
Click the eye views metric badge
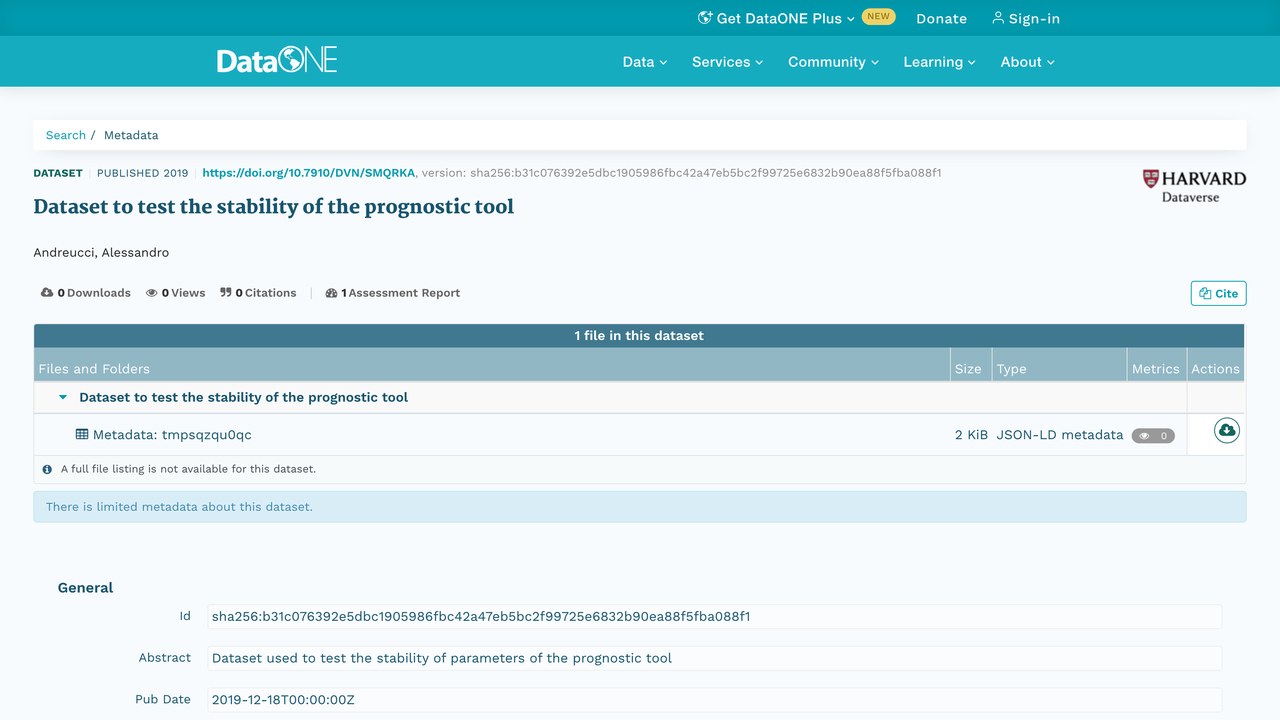click(1153, 436)
